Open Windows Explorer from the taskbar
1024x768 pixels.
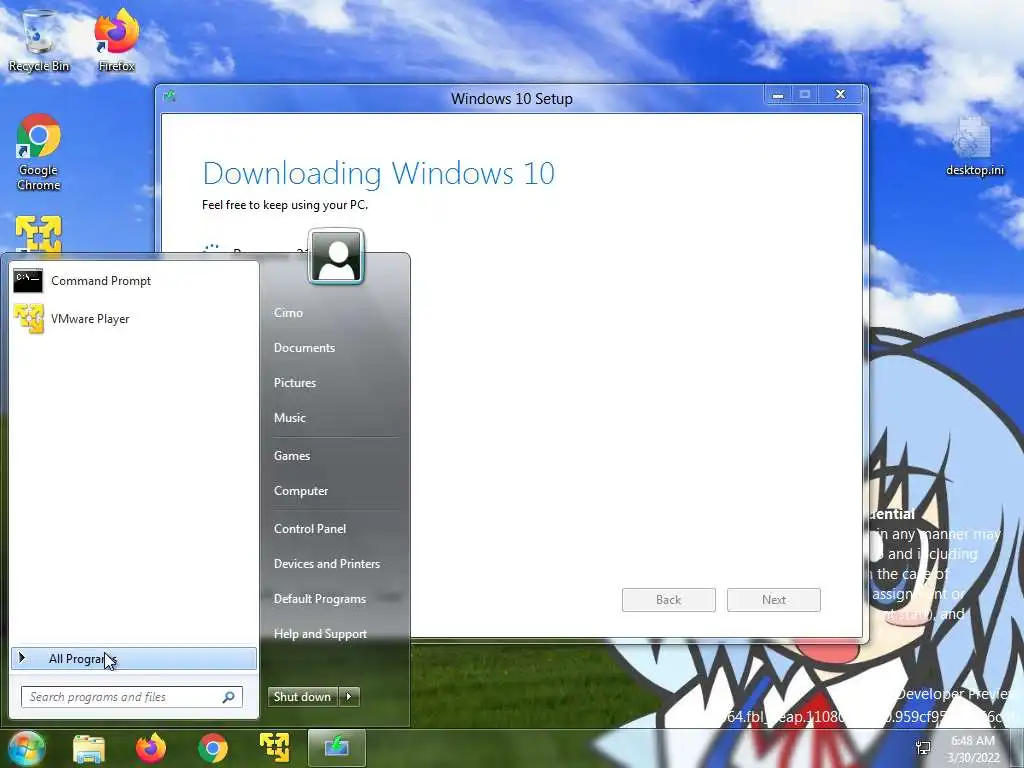pos(89,748)
